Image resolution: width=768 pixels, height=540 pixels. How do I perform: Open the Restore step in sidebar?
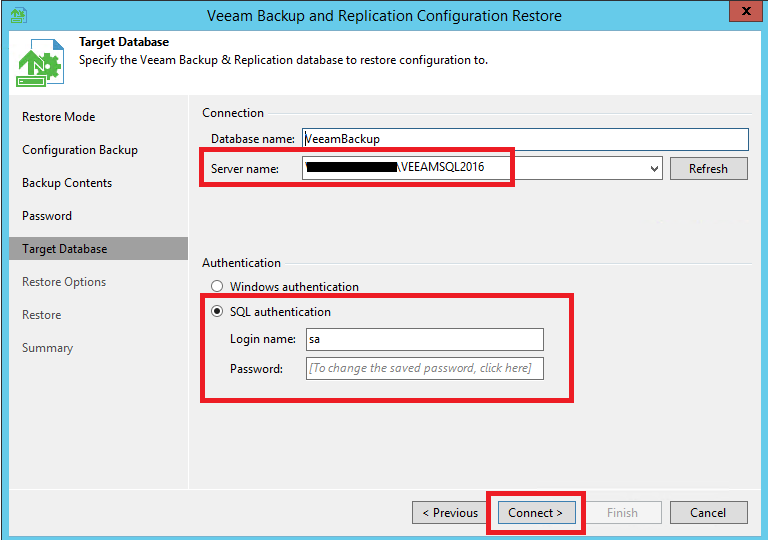pos(41,315)
